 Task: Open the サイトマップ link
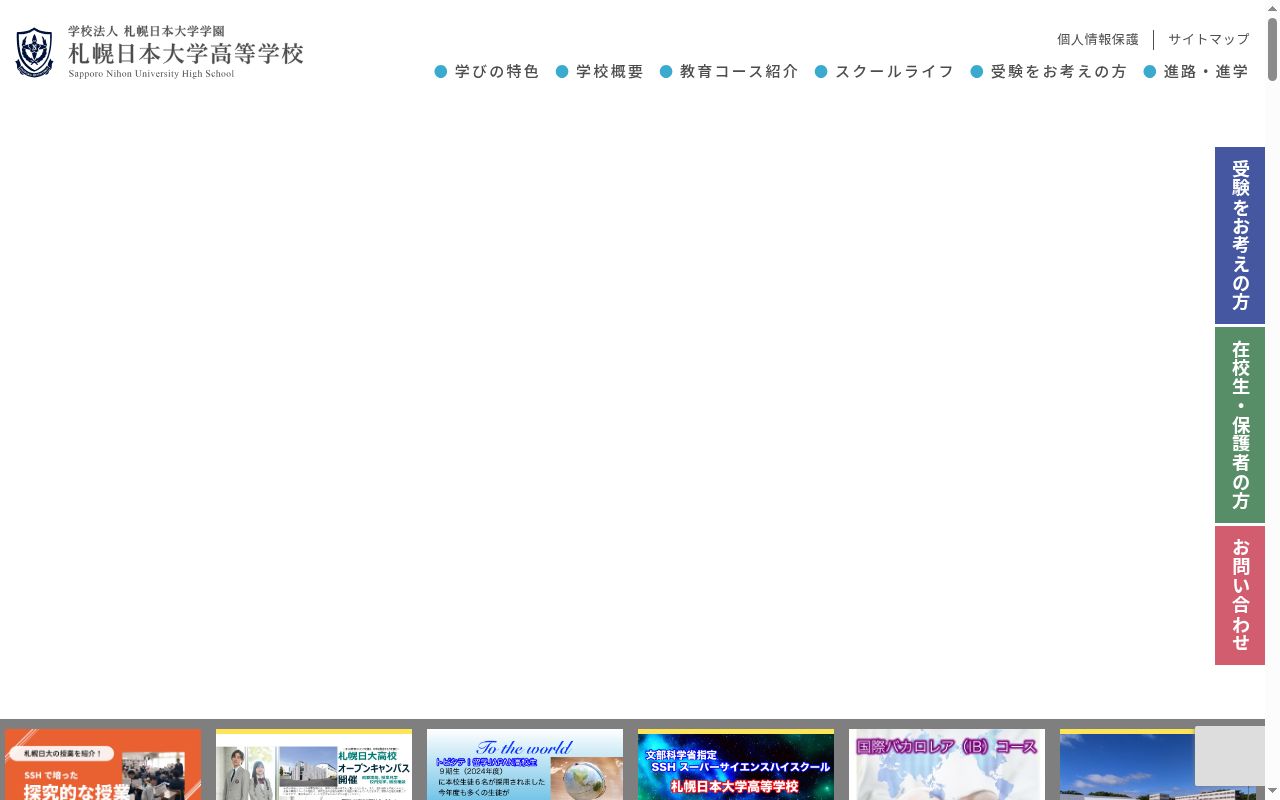point(1209,40)
